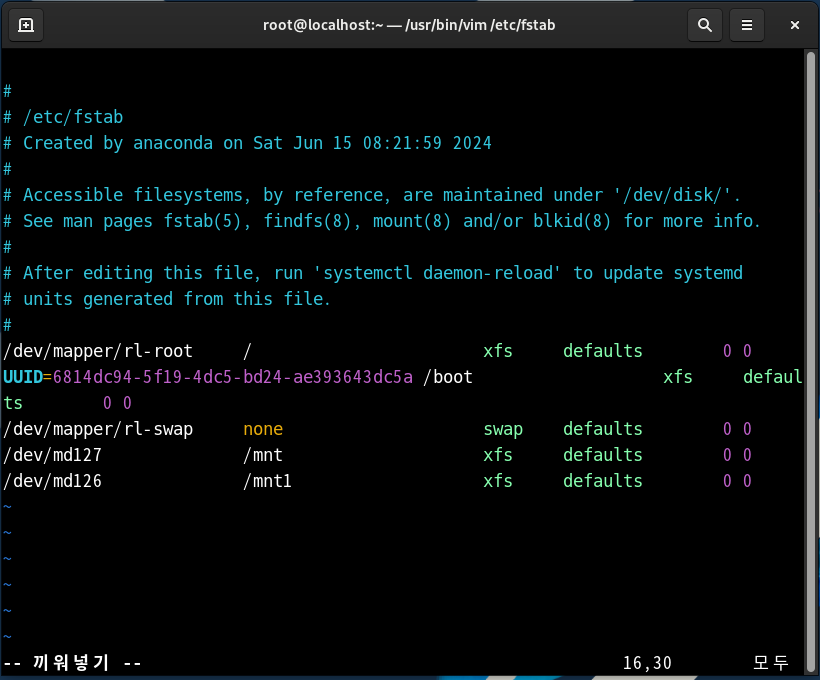The height and width of the screenshot is (680, 820).
Task: Click 'defaults' in the rl-root row
Action: pos(602,351)
